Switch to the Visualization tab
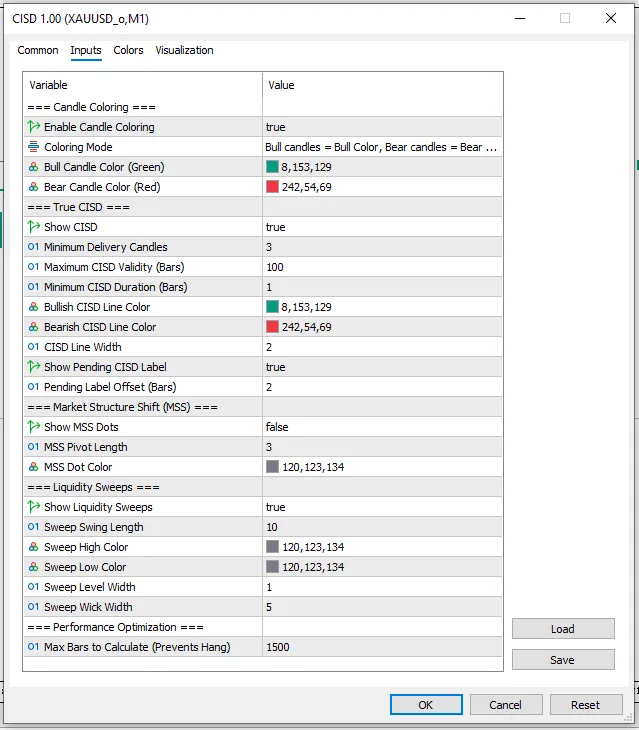Screen dimensions: 639x730 (x=184, y=50)
